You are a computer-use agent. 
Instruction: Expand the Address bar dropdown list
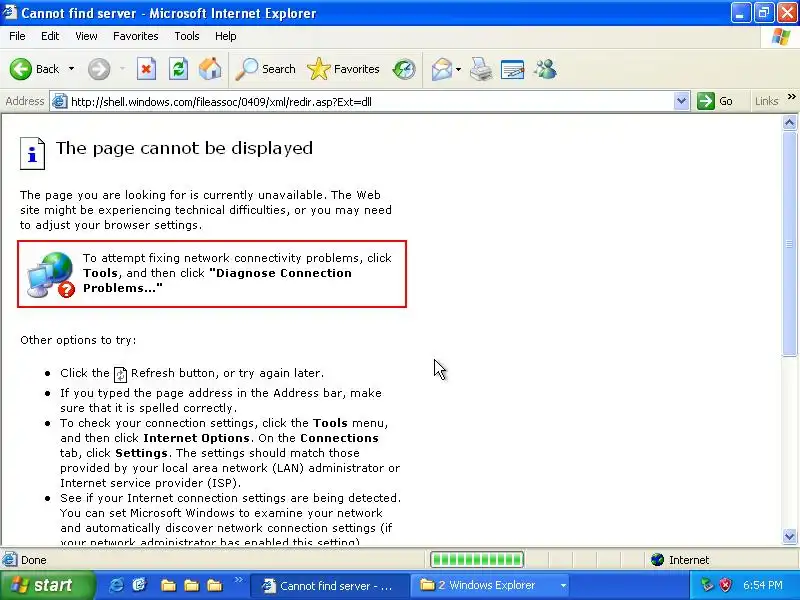(x=681, y=101)
